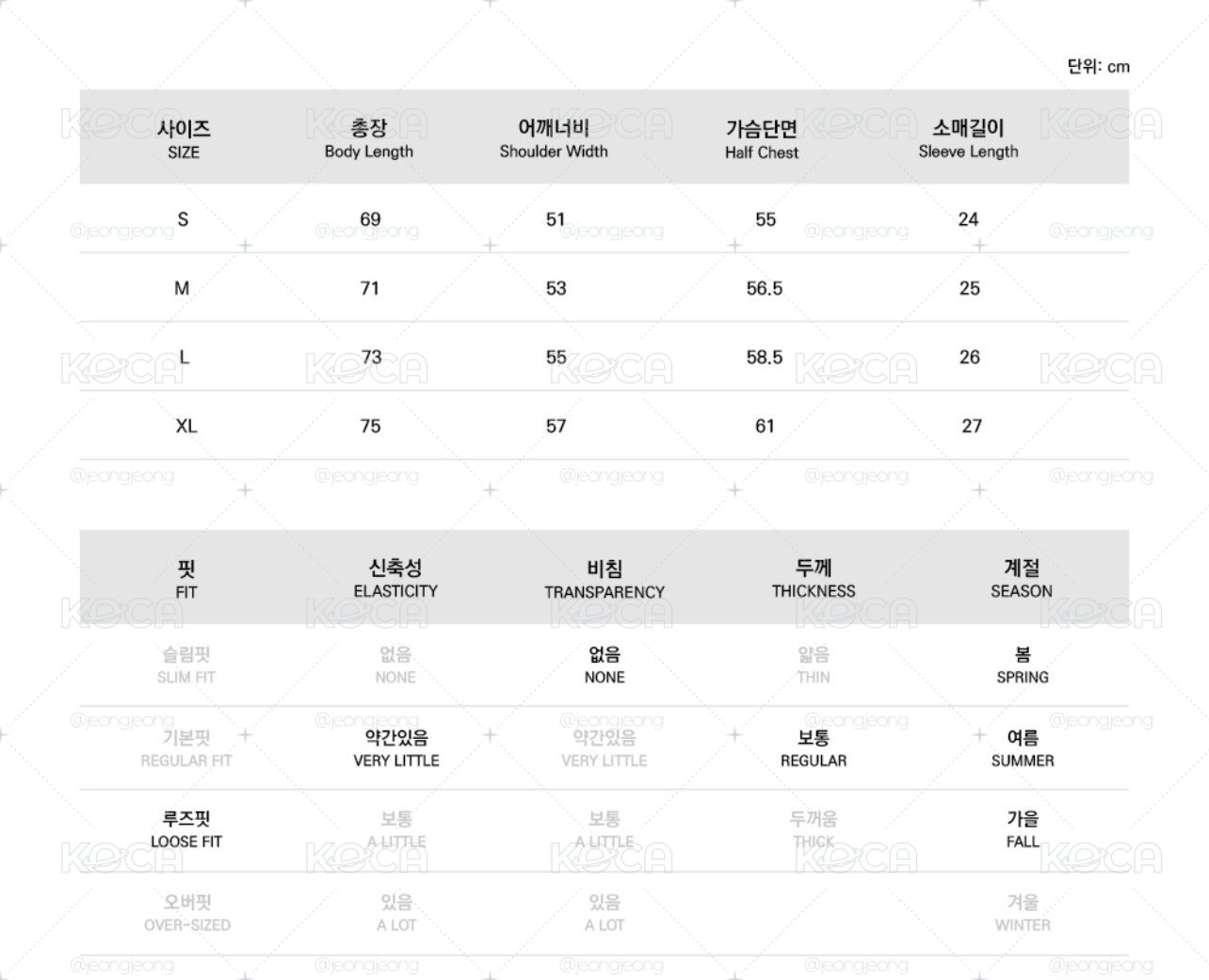Select the XL size row label

(186, 426)
